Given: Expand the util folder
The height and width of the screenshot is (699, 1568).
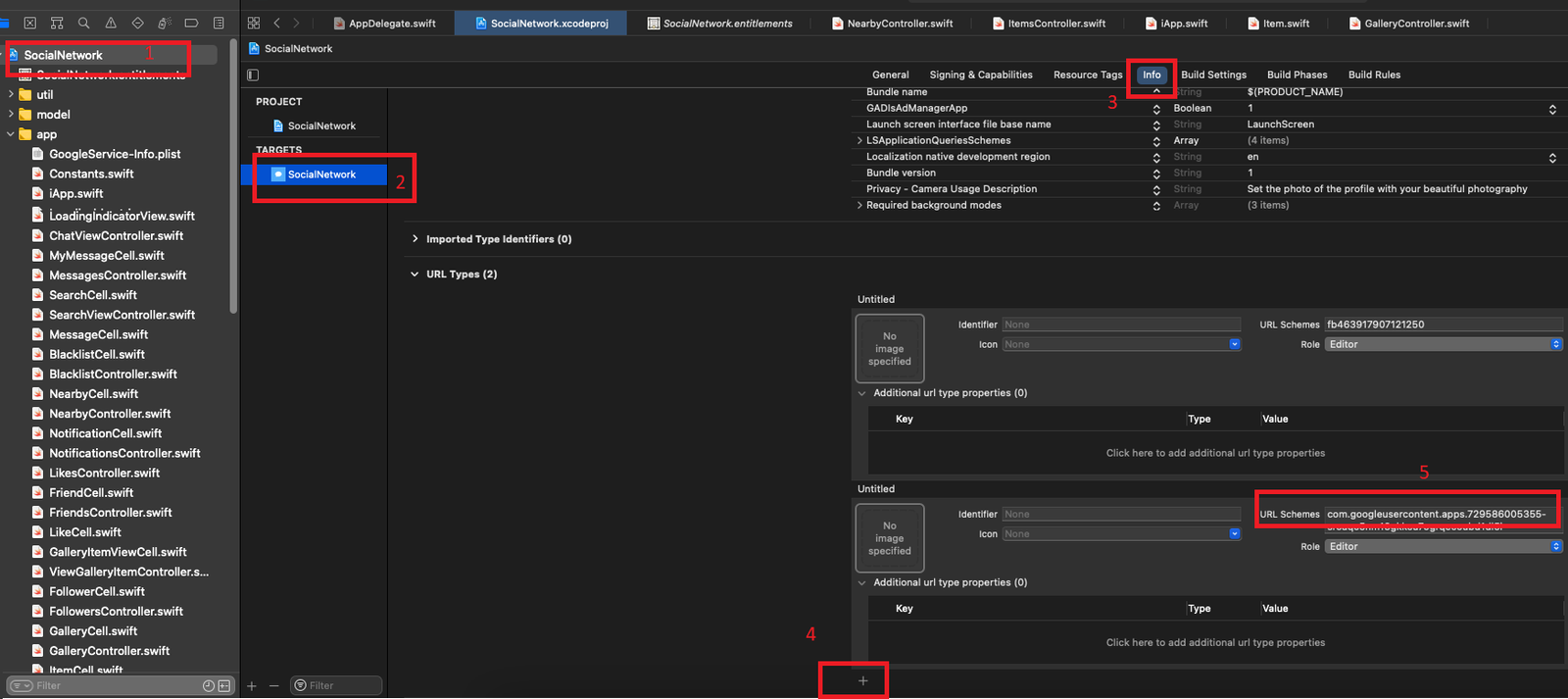Looking at the screenshot, I should [11, 94].
